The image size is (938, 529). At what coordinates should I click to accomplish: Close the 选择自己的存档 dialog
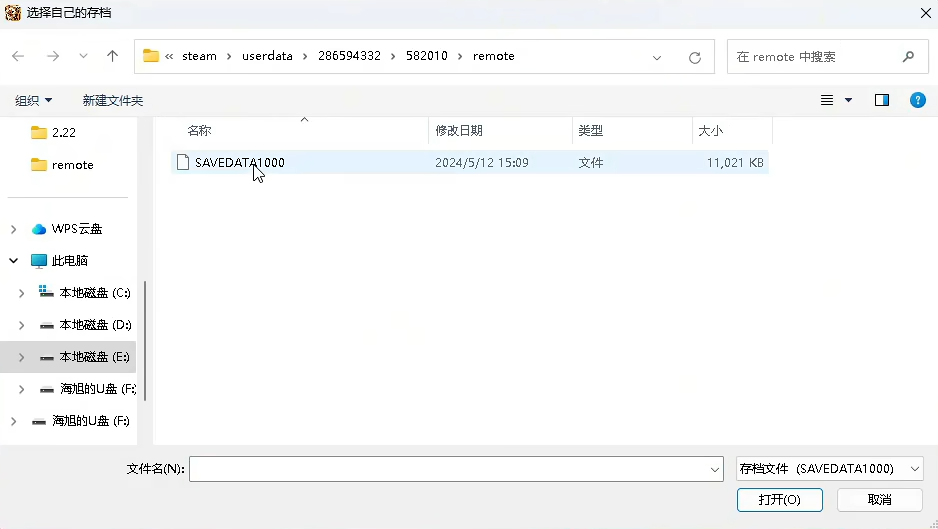click(x=925, y=13)
